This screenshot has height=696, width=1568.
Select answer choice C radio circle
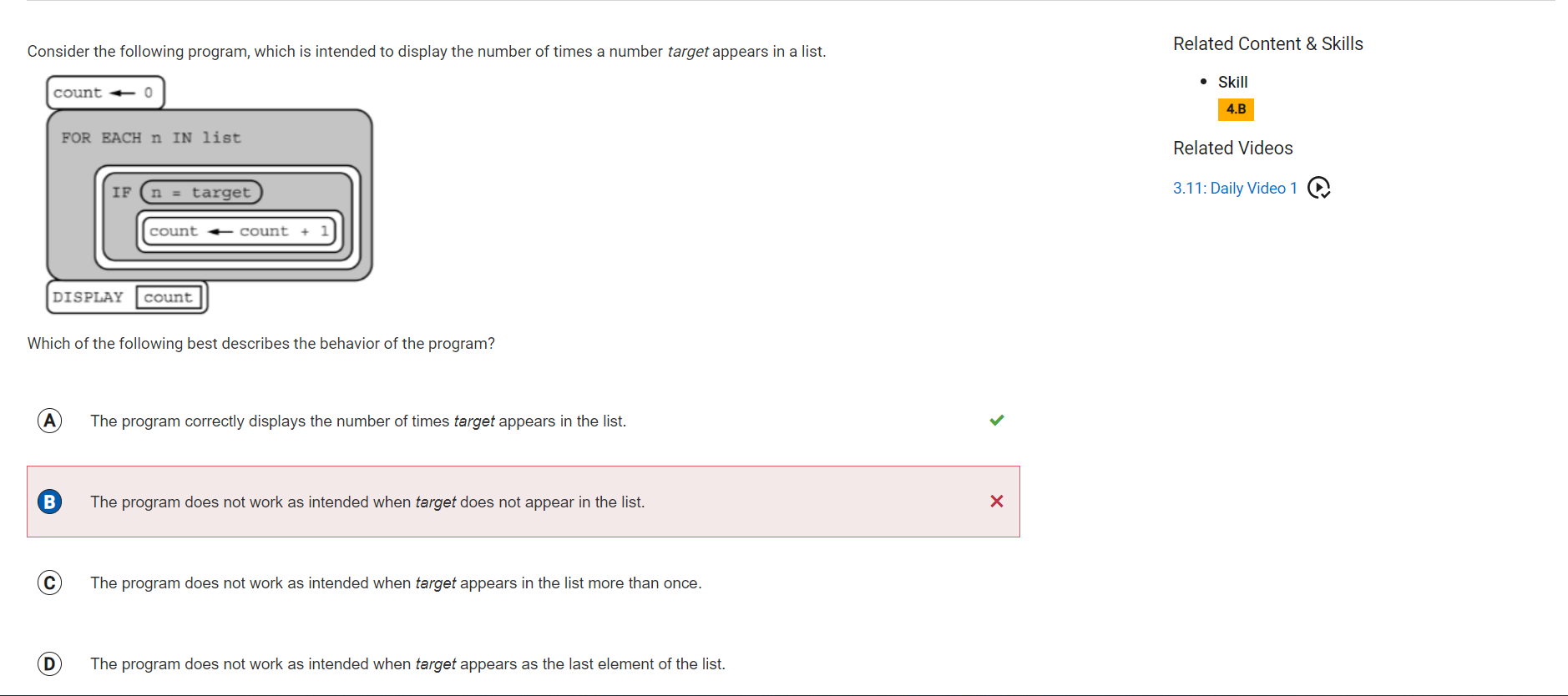coord(50,583)
